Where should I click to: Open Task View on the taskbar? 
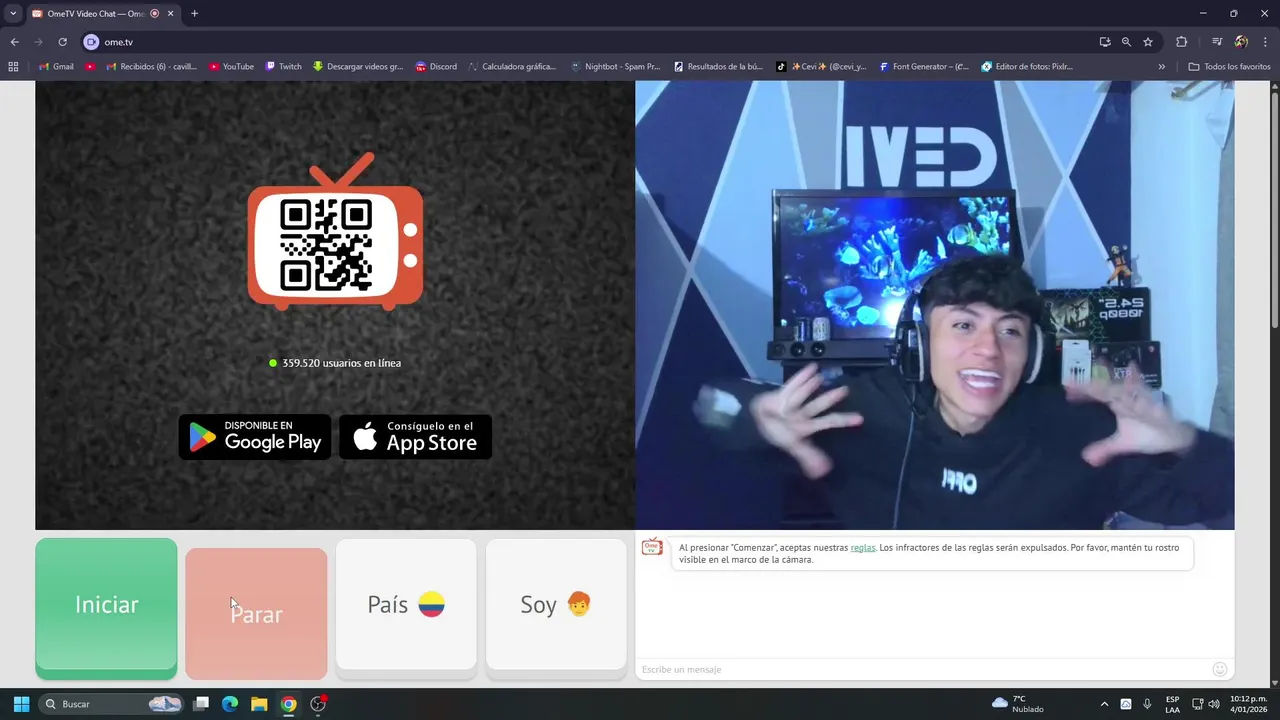point(201,704)
